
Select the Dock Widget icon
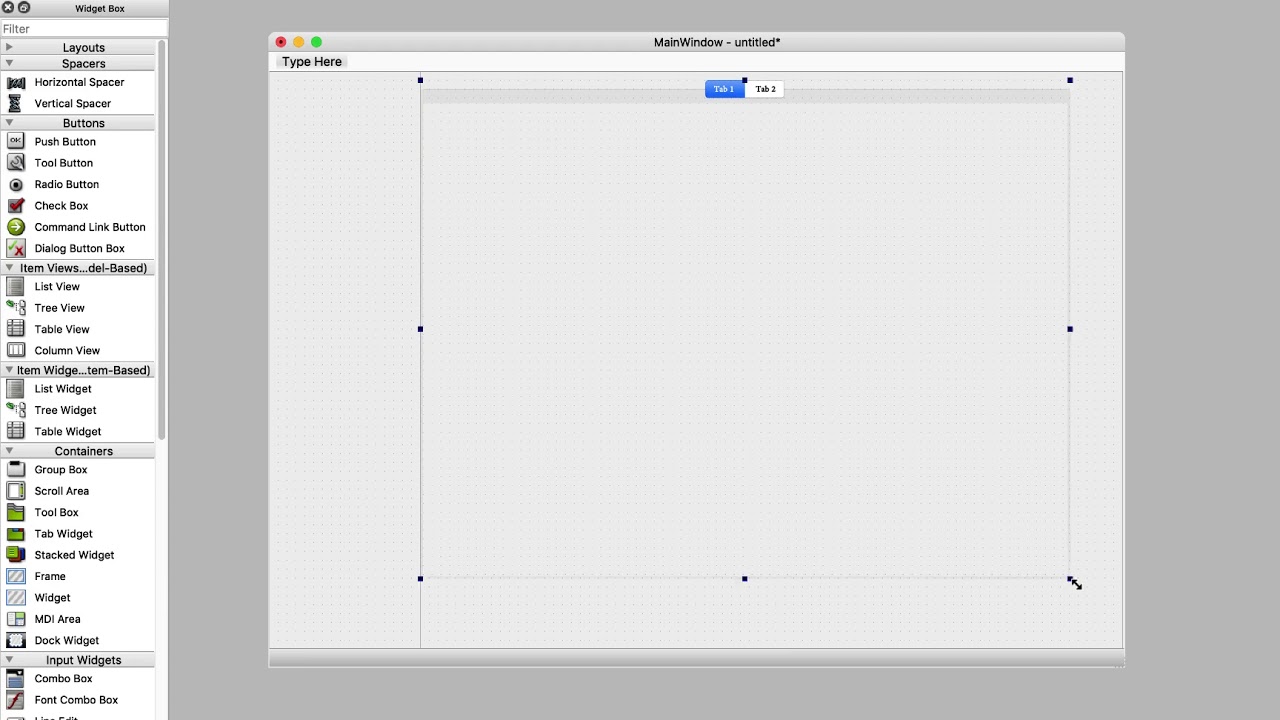pyautogui.click(x=16, y=640)
